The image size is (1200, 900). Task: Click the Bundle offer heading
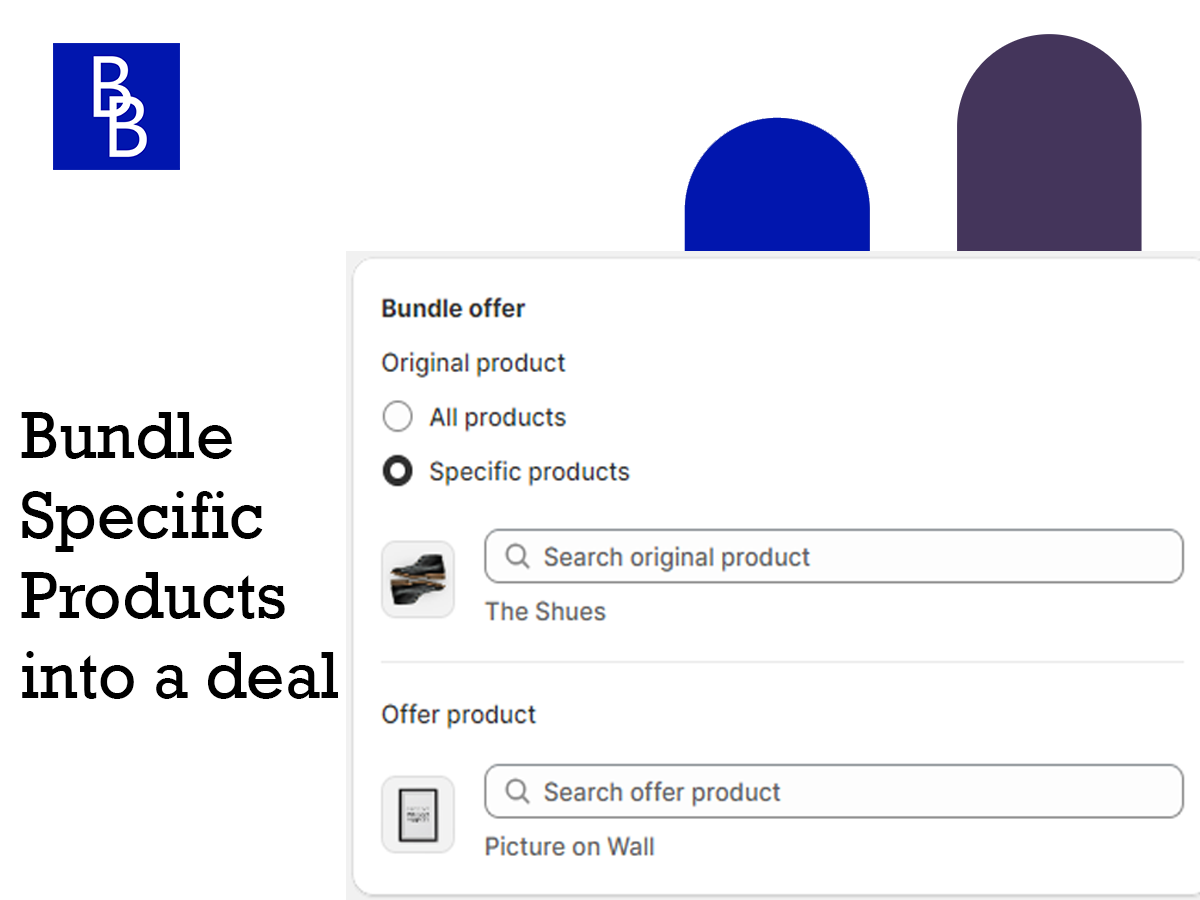click(x=453, y=308)
